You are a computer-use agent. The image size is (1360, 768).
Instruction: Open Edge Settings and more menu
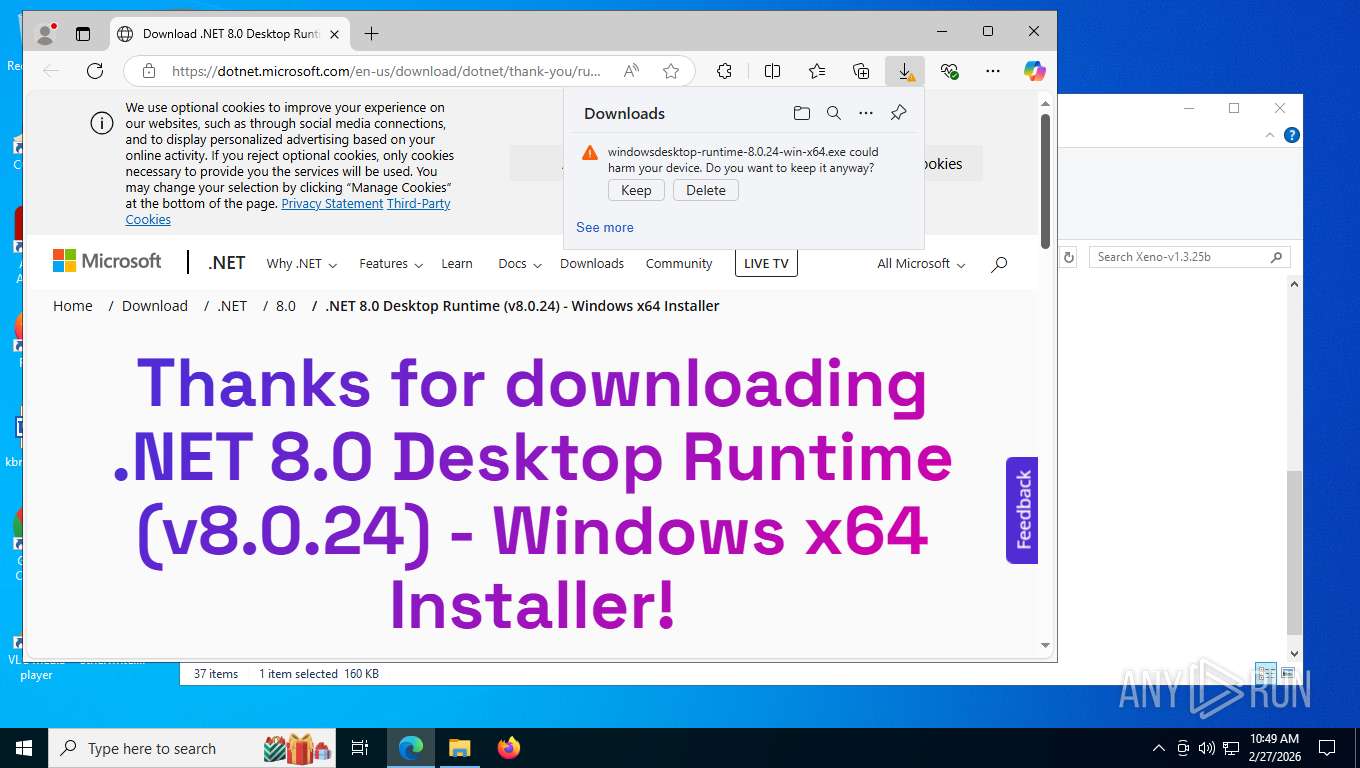993,71
